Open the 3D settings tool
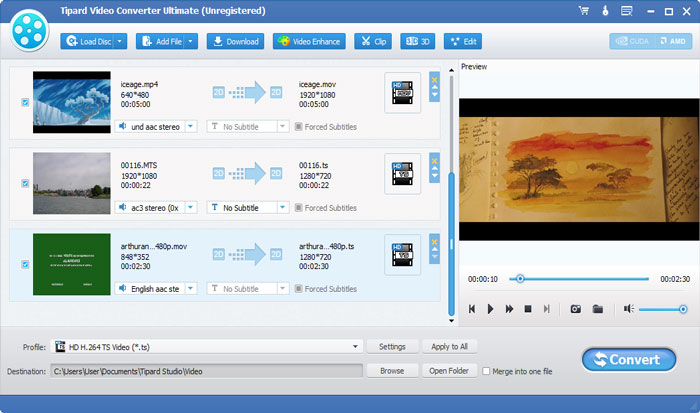The image size is (700, 413). (417, 42)
